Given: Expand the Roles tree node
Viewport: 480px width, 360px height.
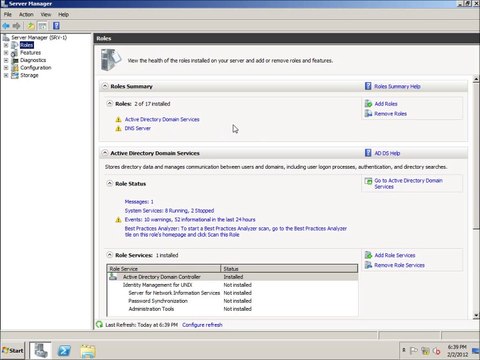Looking at the screenshot, I should click(6, 45).
